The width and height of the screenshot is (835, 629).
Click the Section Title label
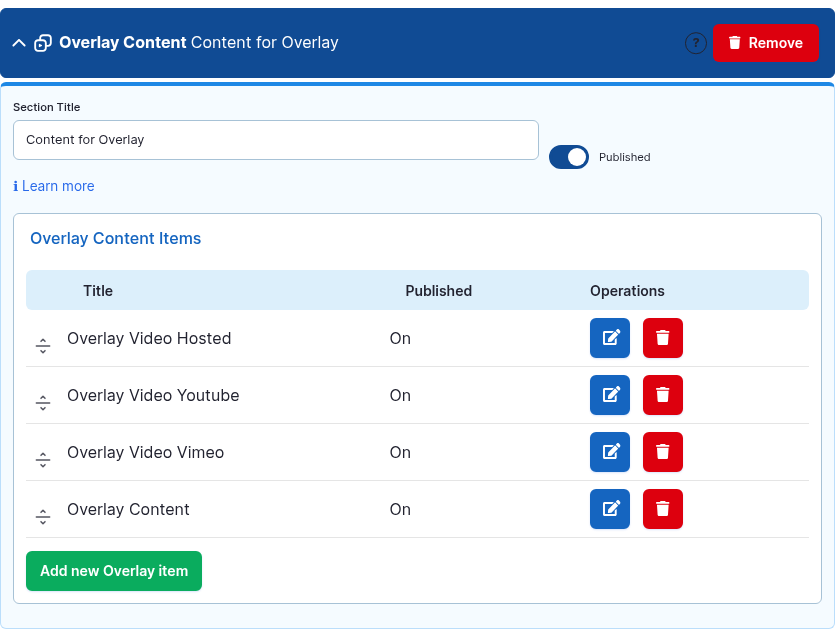coord(47,107)
